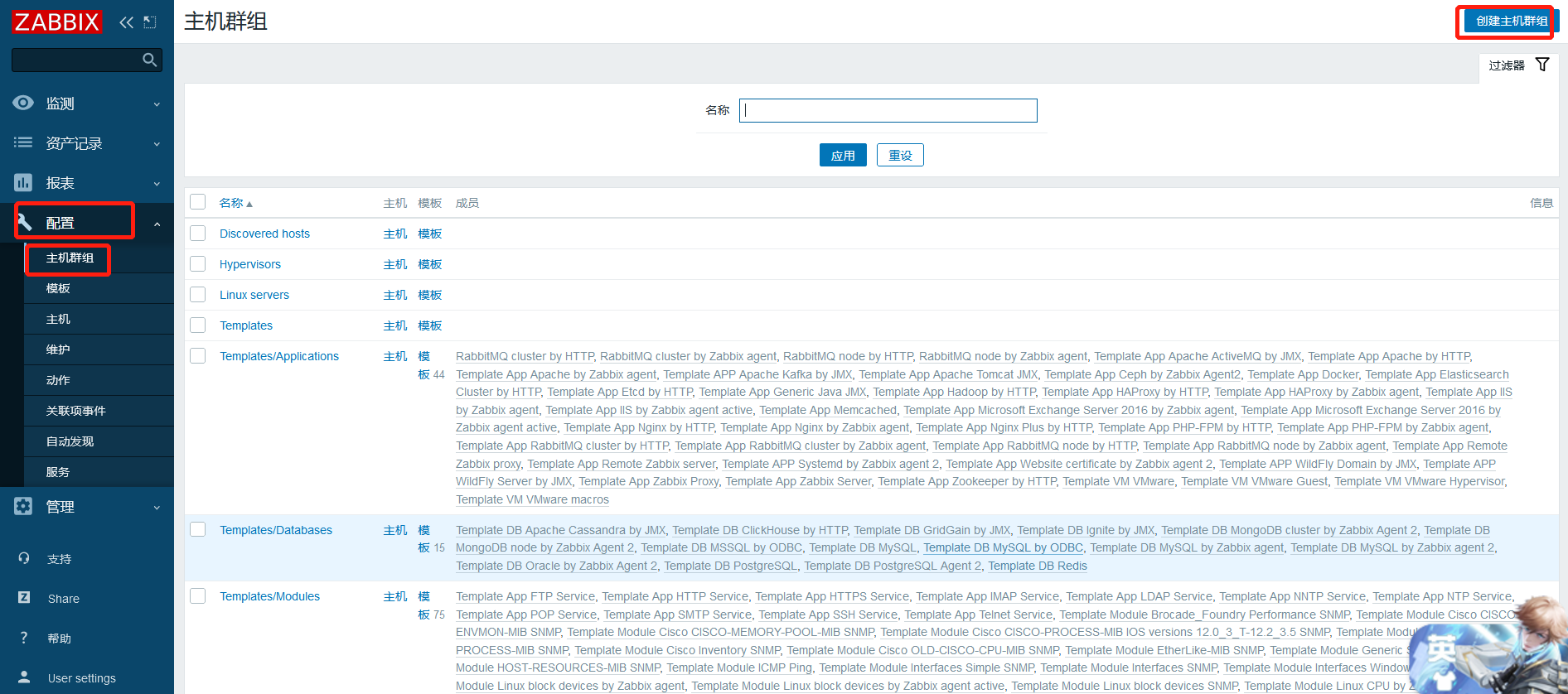The image size is (1568, 694).
Task: Open Template Module ICMP Ping link
Action: (x=739, y=667)
